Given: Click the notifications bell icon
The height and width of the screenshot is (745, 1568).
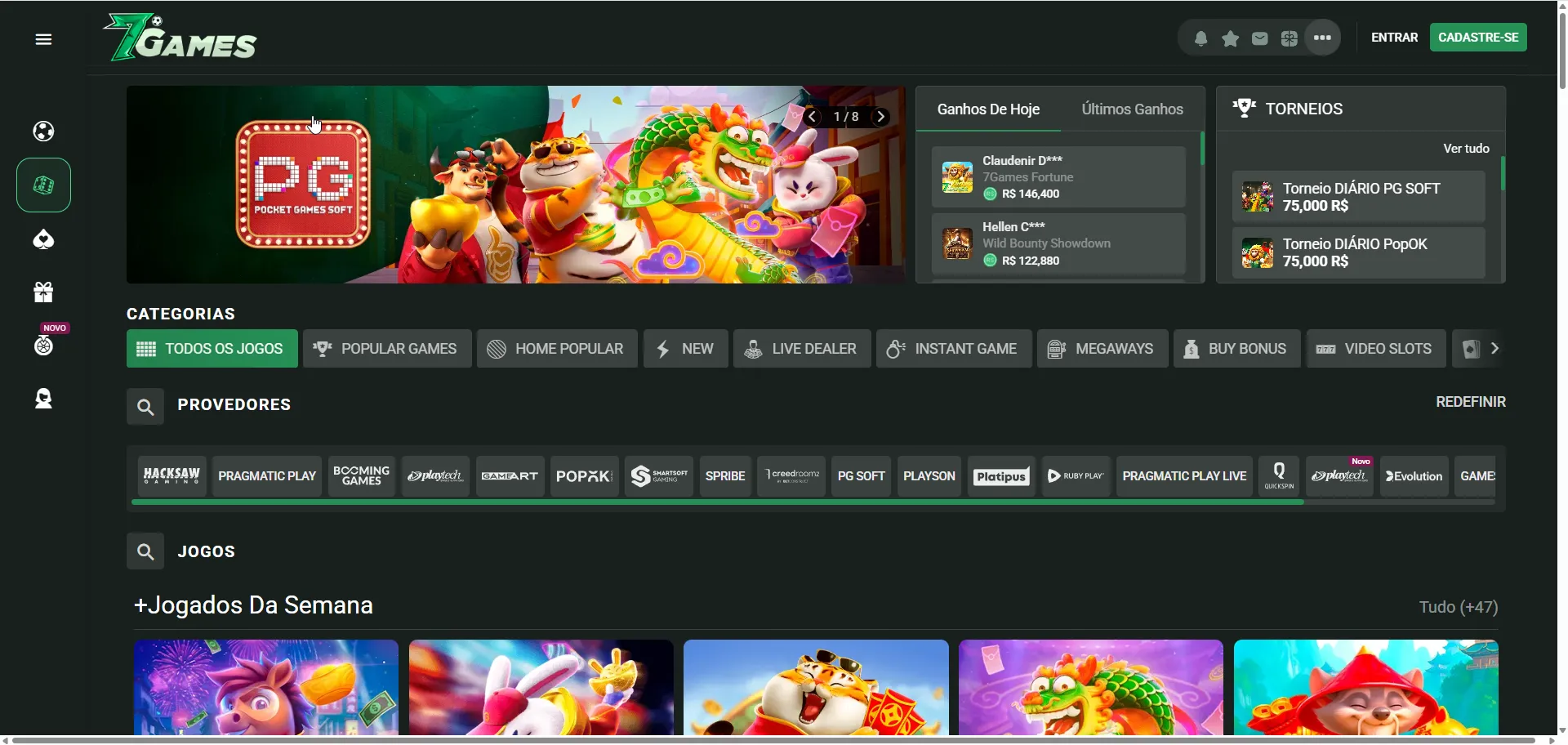Looking at the screenshot, I should click(x=1201, y=38).
